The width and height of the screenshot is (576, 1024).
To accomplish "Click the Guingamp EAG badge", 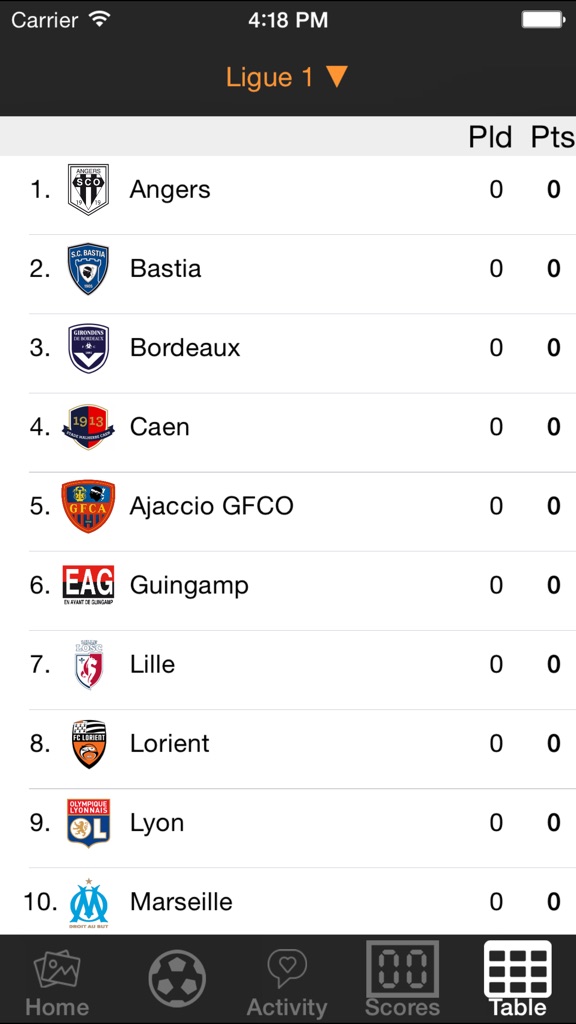I will pyautogui.click(x=87, y=584).
